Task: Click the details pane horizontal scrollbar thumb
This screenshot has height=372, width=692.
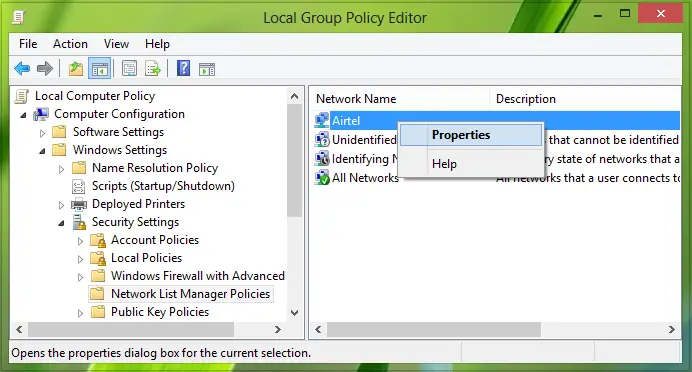Action: [434, 329]
